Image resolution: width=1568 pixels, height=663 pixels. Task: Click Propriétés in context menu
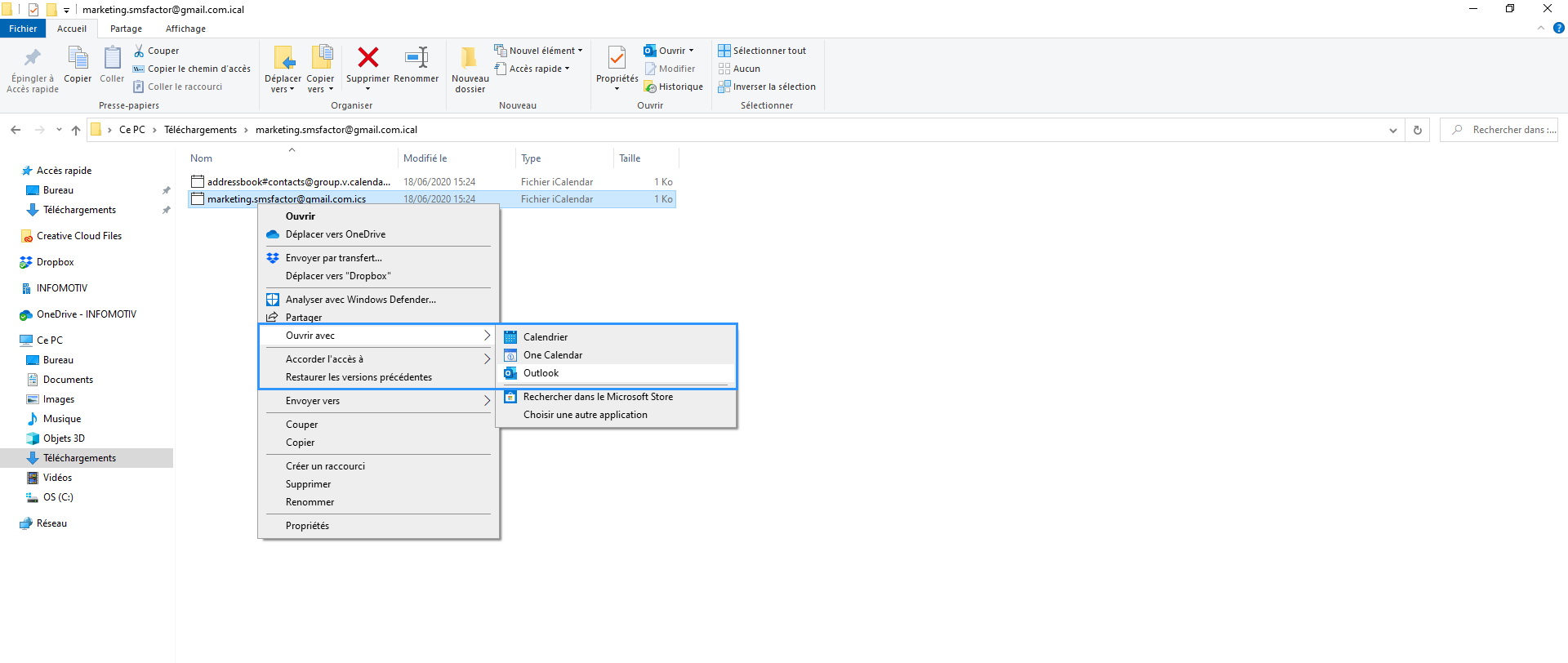click(378, 526)
